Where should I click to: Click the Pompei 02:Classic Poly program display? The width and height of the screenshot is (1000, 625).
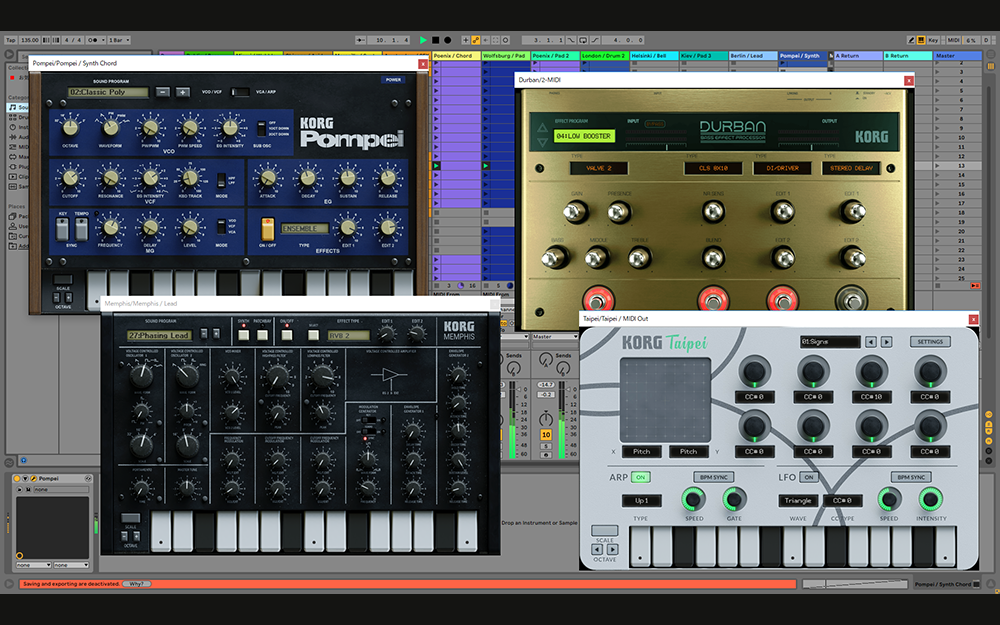pyautogui.click(x=108, y=92)
